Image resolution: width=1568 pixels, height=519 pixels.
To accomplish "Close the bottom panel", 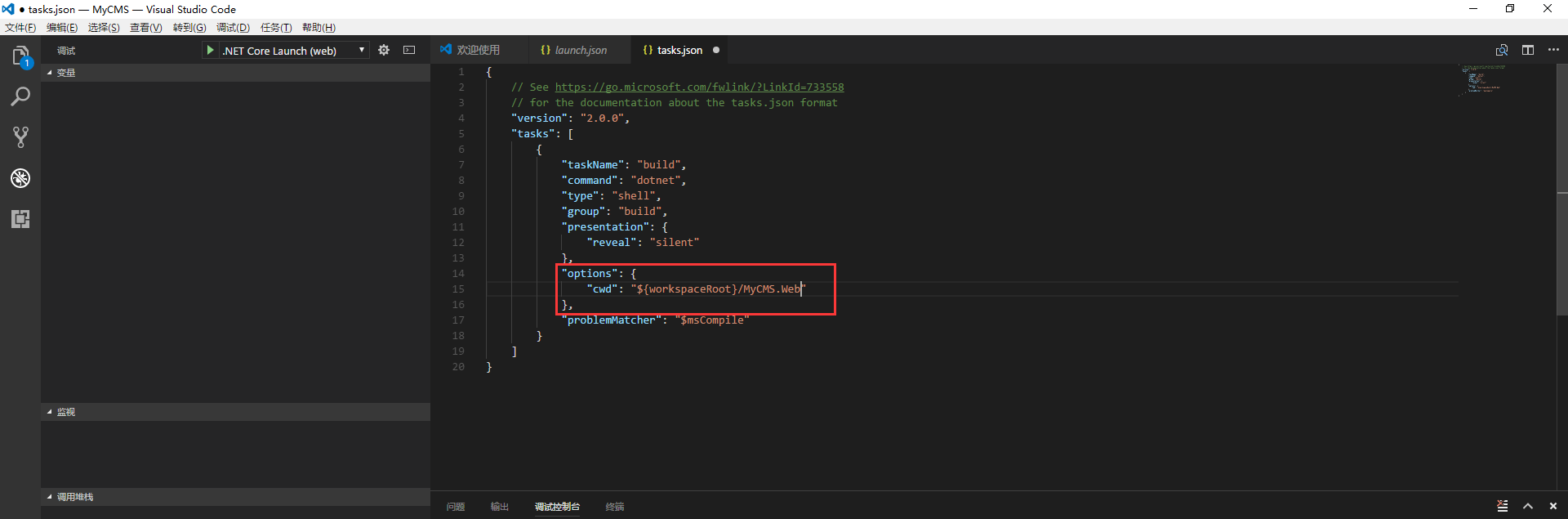I will pyautogui.click(x=1553, y=506).
